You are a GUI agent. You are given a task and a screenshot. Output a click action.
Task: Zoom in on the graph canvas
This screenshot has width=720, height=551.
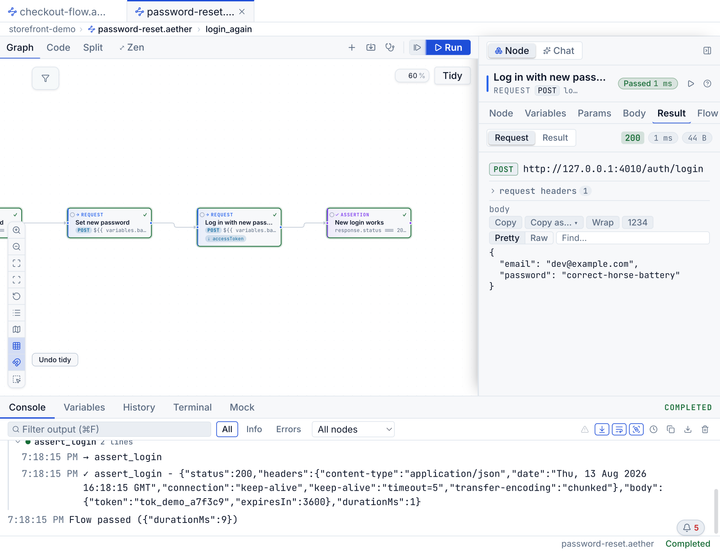coord(17,230)
